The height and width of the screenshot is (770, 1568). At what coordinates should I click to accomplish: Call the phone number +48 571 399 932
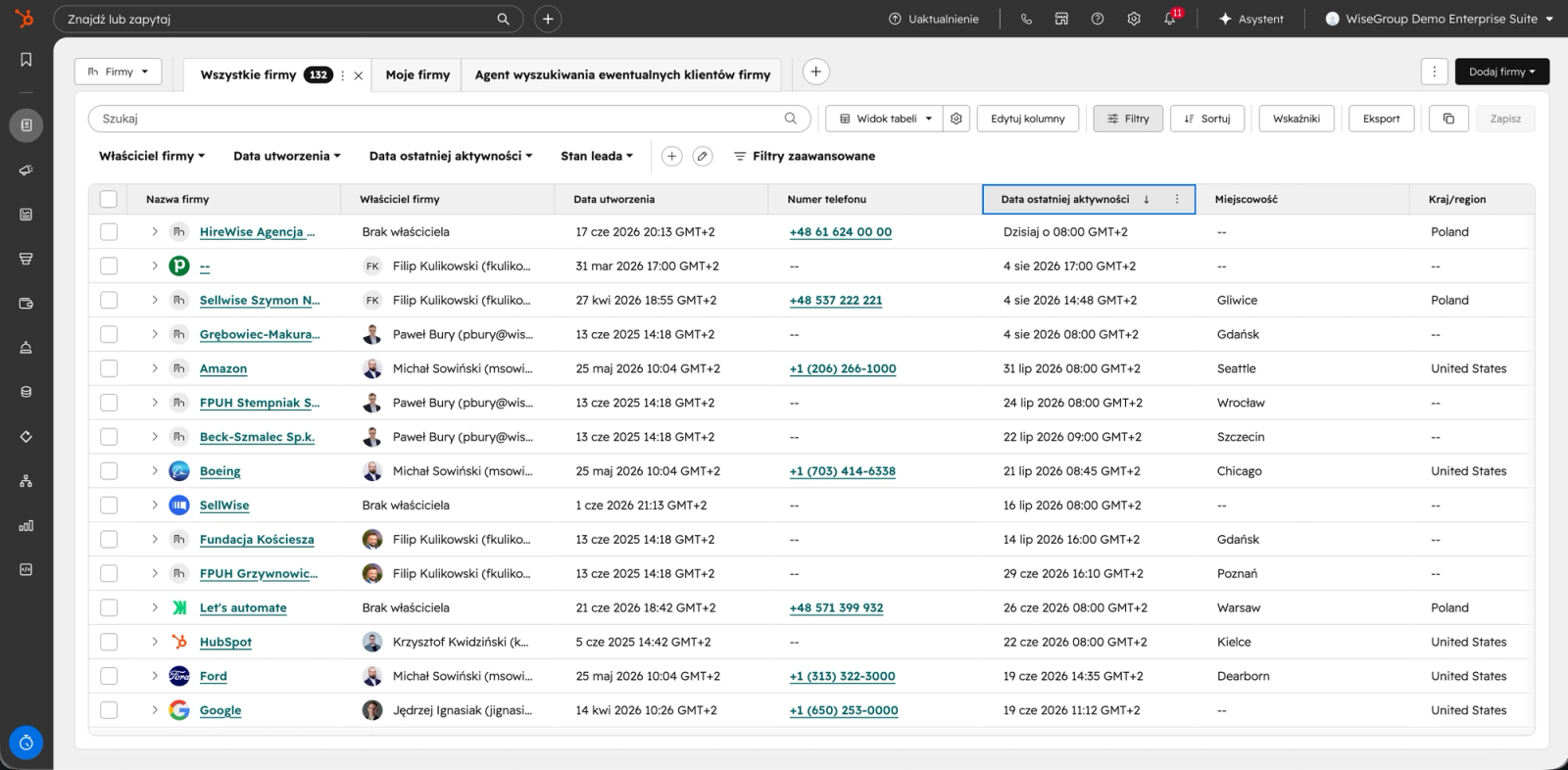tap(836, 607)
